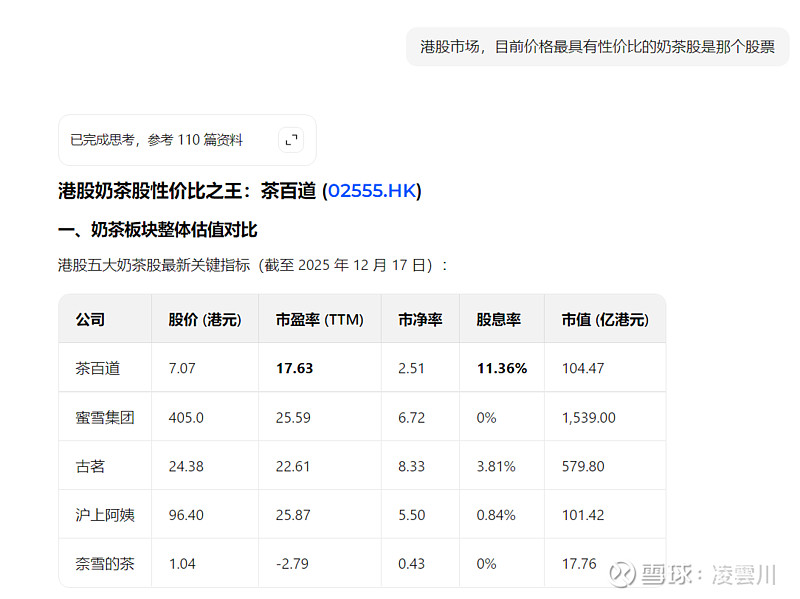Select the company cell '沪上阿姨'
Screen dimensions: 800x599
click(105, 515)
